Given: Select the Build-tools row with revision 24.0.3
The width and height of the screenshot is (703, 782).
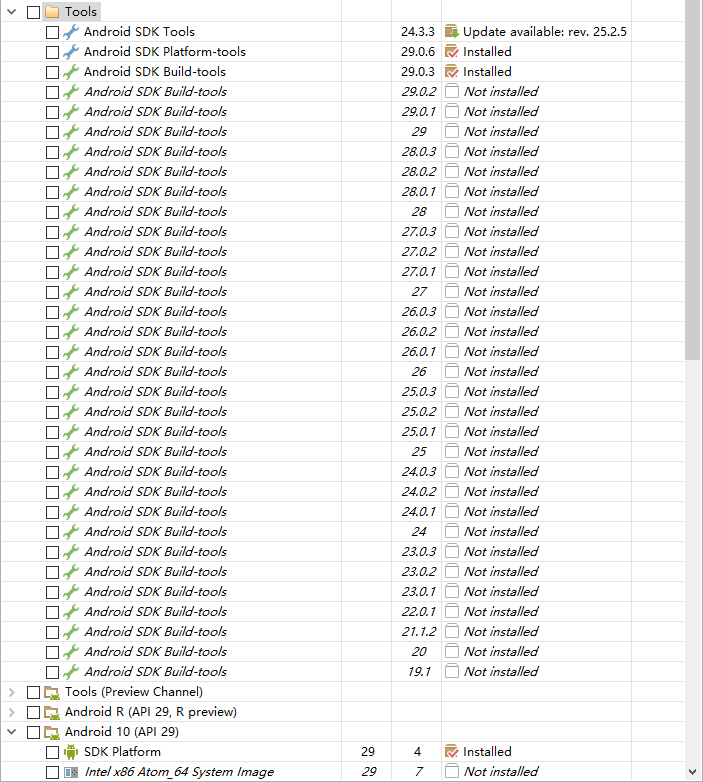Looking at the screenshot, I should click(x=343, y=472).
